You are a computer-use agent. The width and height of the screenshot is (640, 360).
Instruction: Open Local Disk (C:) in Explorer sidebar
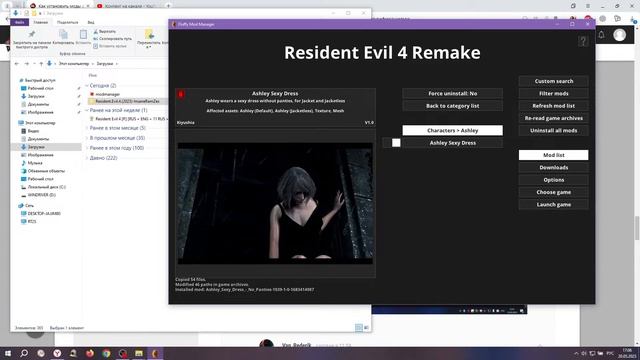tap(47, 187)
